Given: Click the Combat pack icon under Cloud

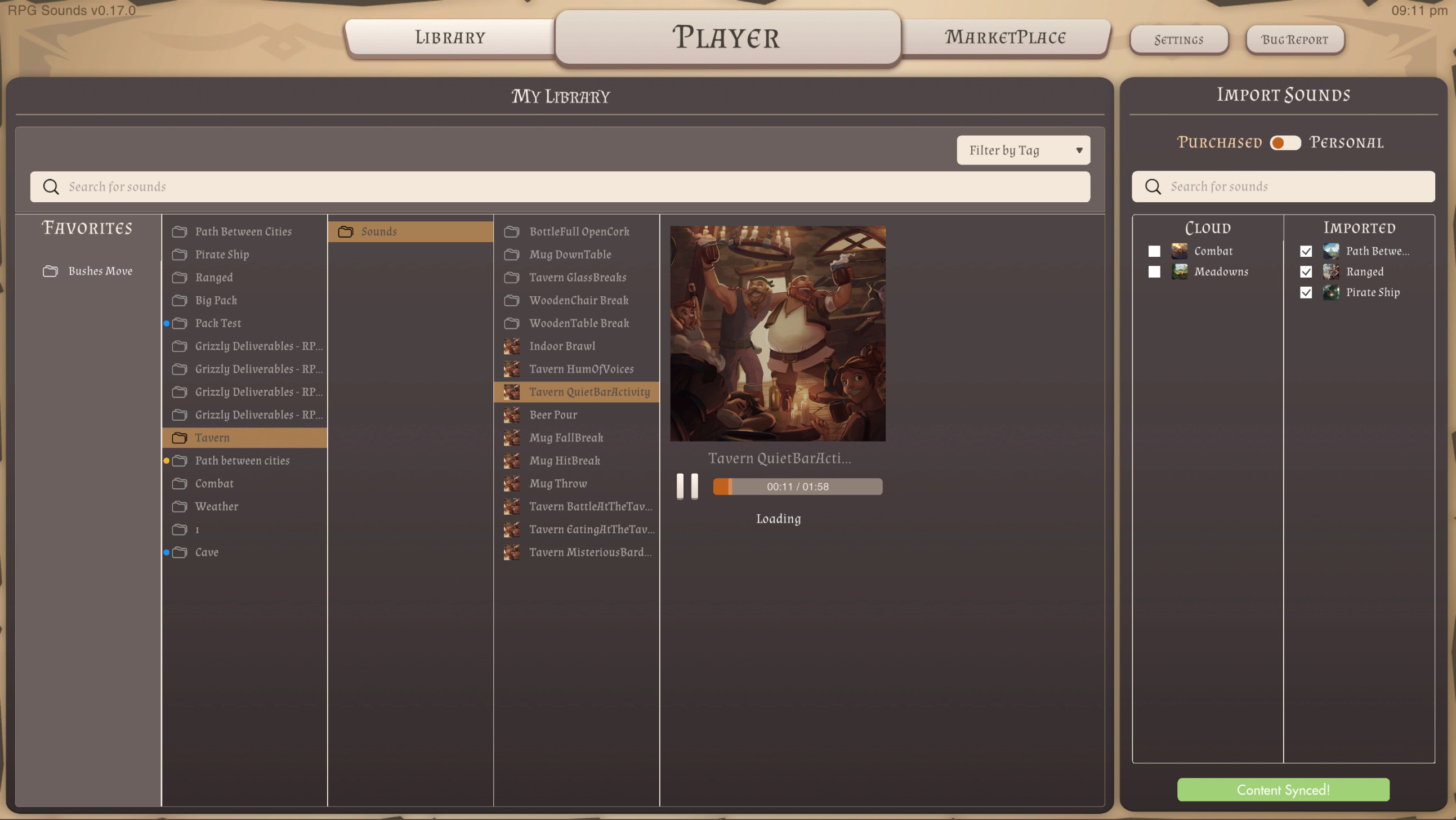Looking at the screenshot, I should pyautogui.click(x=1179, y=251).
